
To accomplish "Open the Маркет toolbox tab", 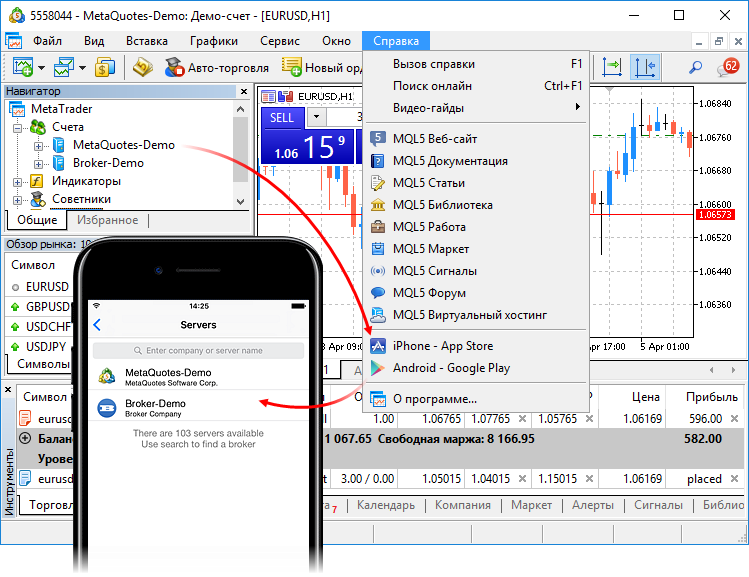I will point(531,505).
